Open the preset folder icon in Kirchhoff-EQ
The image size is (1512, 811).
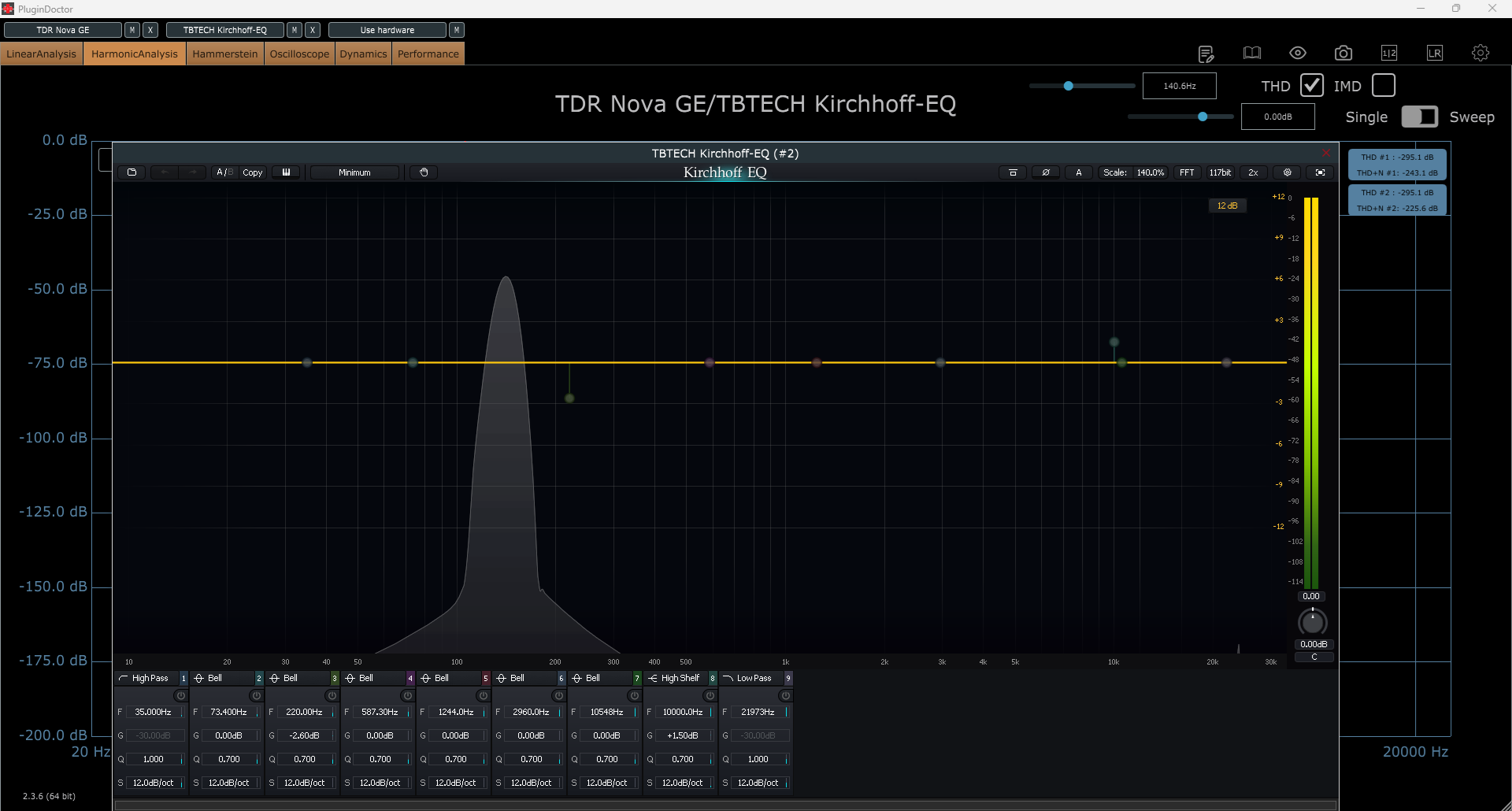click(x=132, y=172)
